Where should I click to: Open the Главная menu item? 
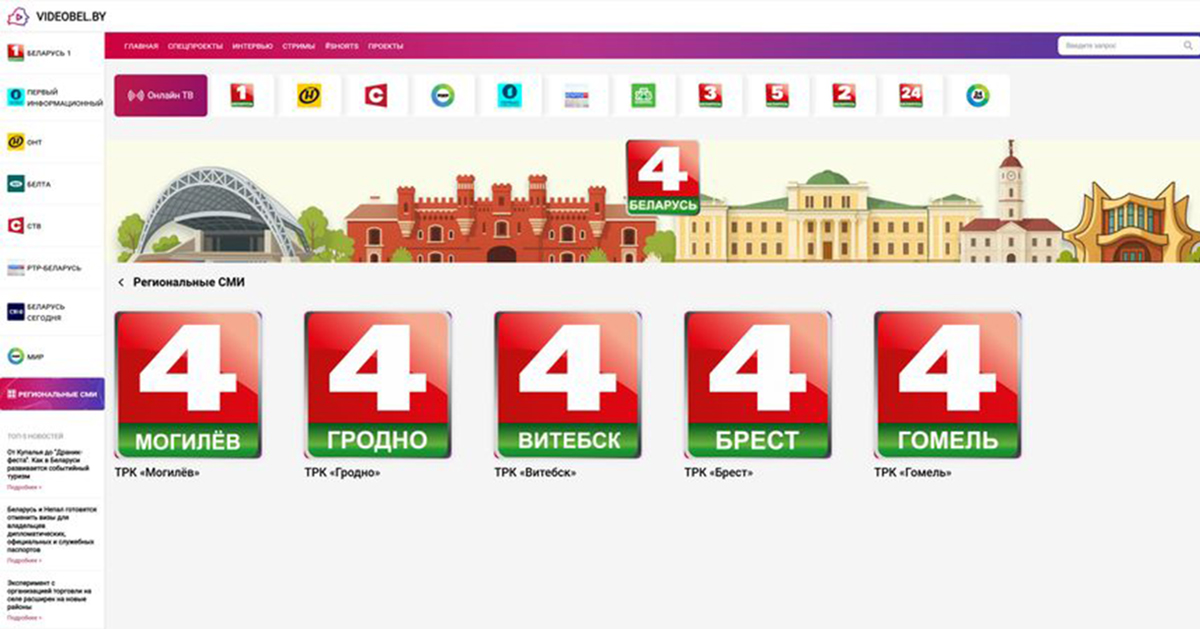[141, 47]
